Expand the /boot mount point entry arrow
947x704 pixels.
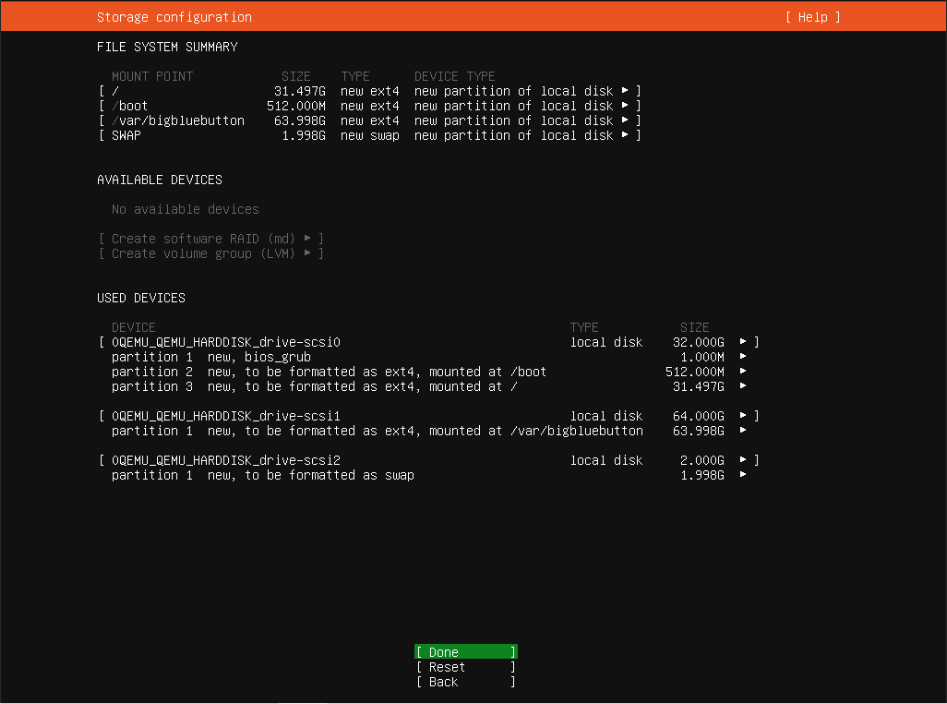[625, 106]
